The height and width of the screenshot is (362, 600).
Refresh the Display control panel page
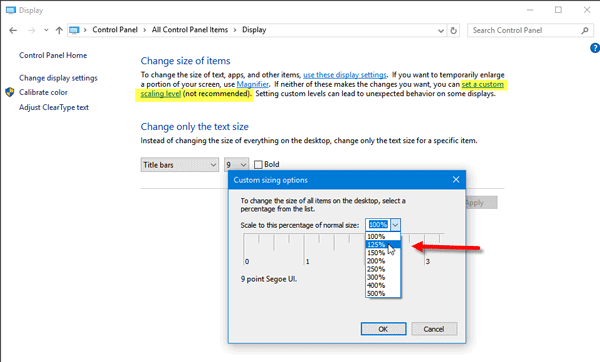pyautogui.click(x=453, y=30)
